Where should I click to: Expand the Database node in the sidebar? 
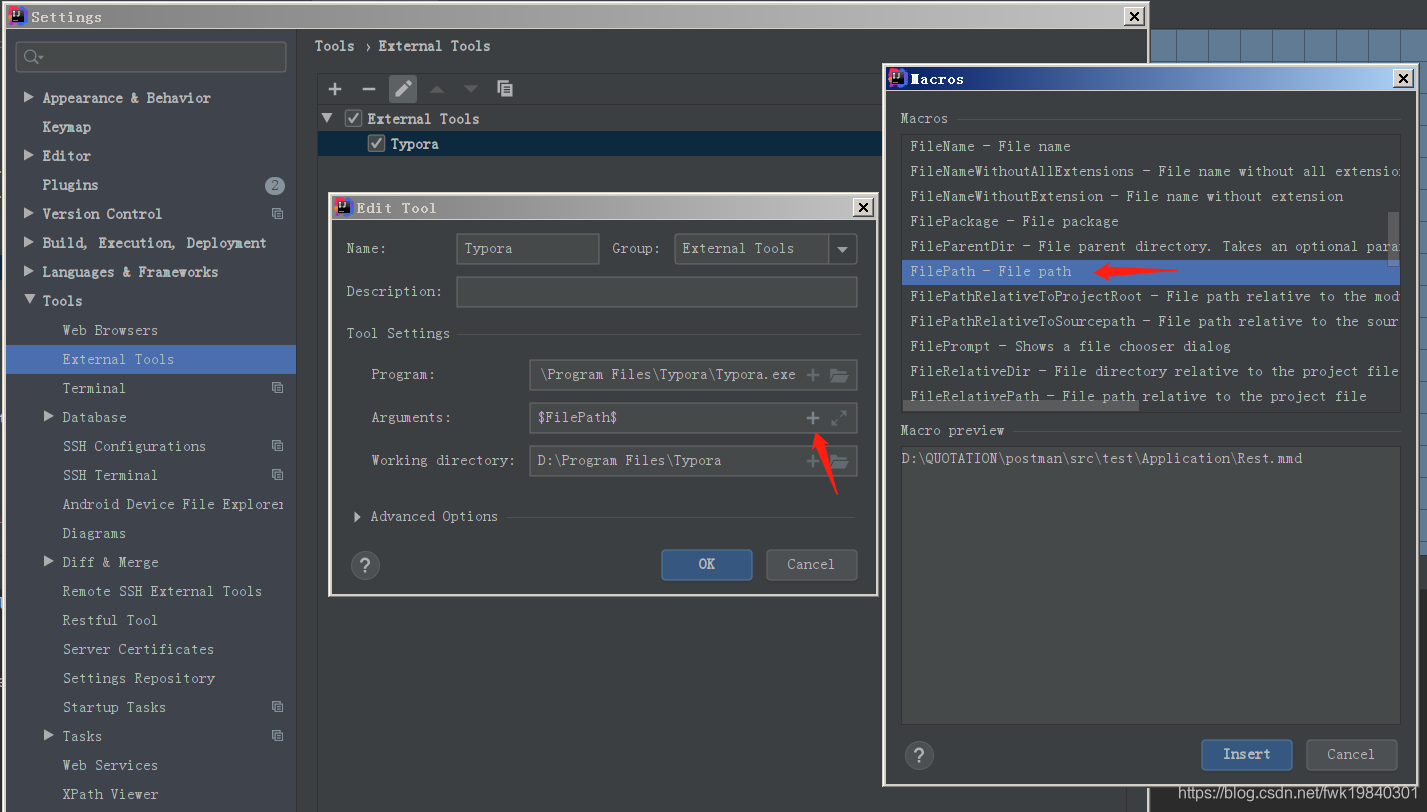click(x=48, y=417)
